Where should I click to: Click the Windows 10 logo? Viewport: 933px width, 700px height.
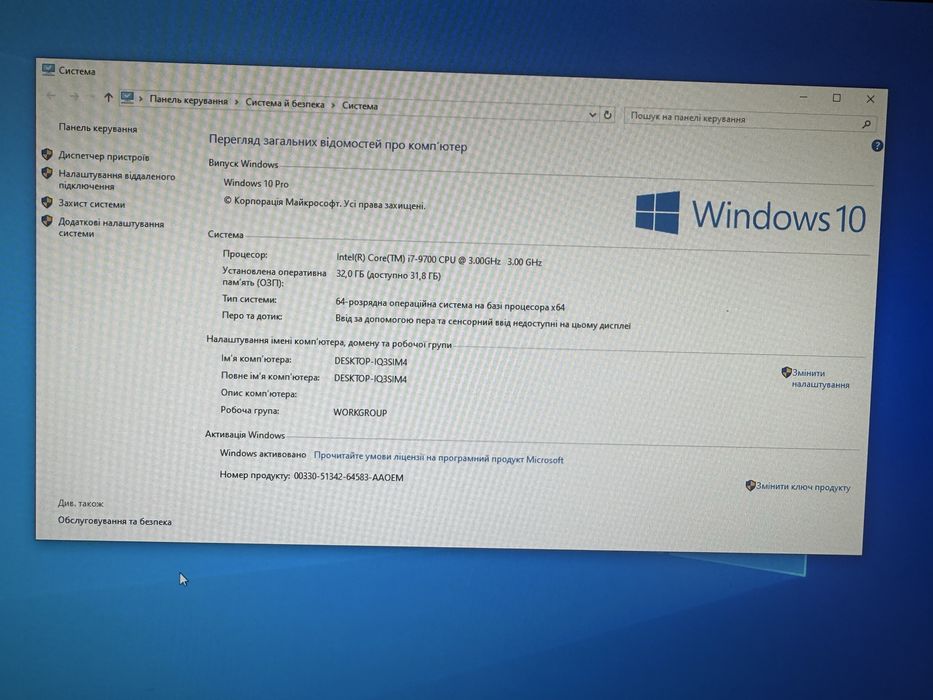(x=750, y=214)
